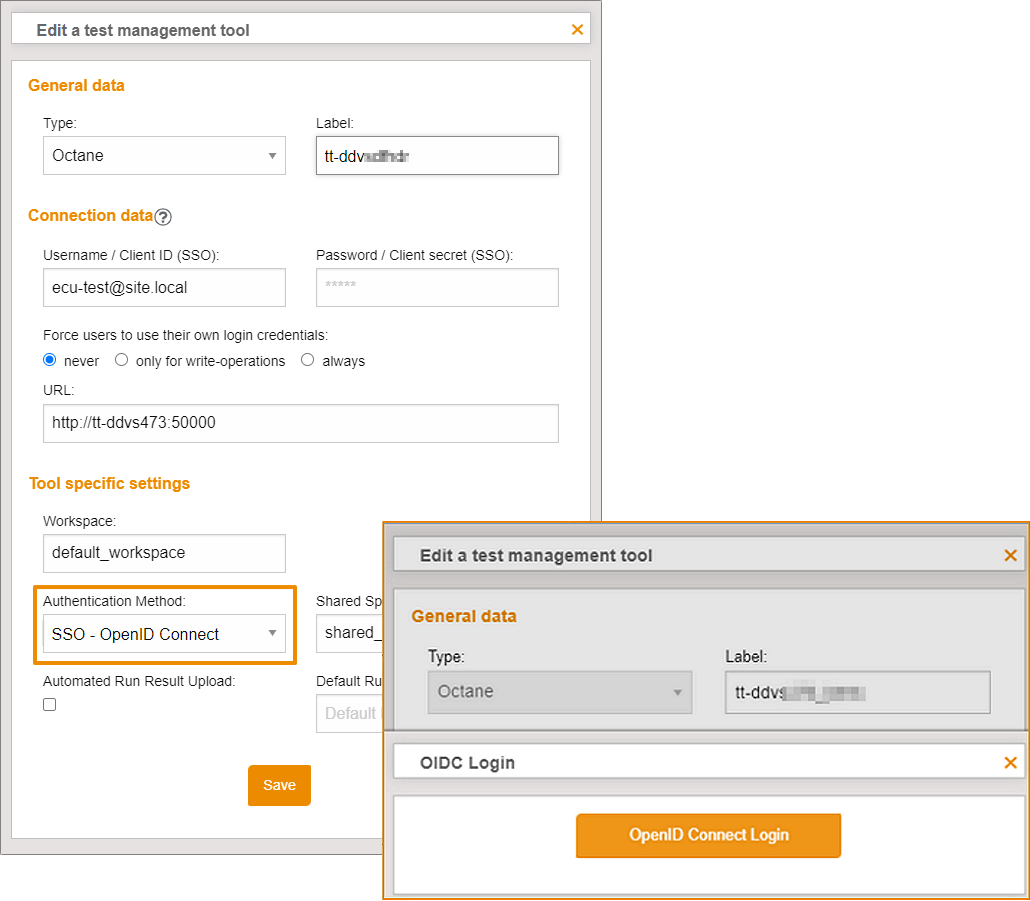Click the 'Authentication Method:' label

[114, 602]
